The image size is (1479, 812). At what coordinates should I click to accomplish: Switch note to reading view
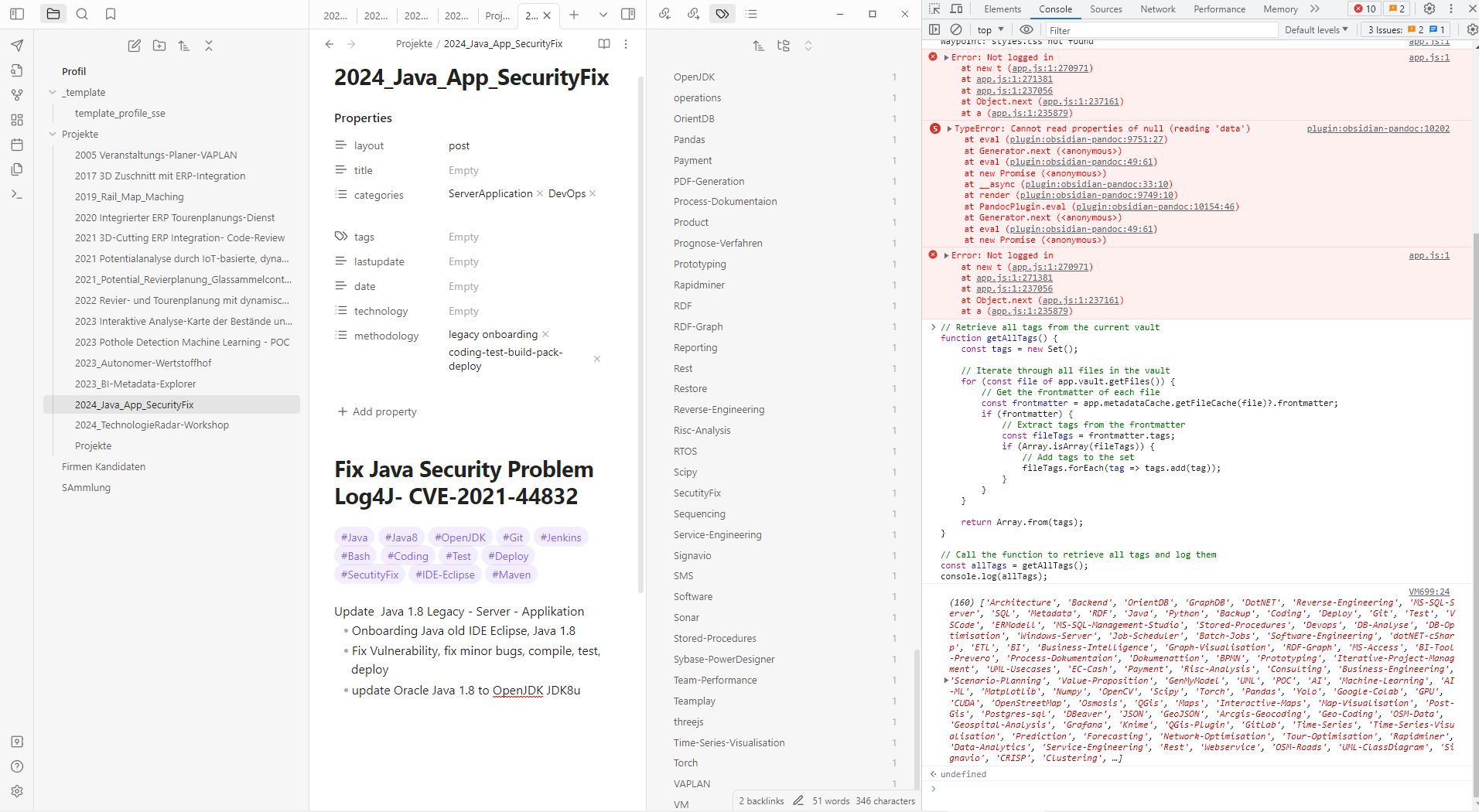pyautogui.click(x=604, y=44)
